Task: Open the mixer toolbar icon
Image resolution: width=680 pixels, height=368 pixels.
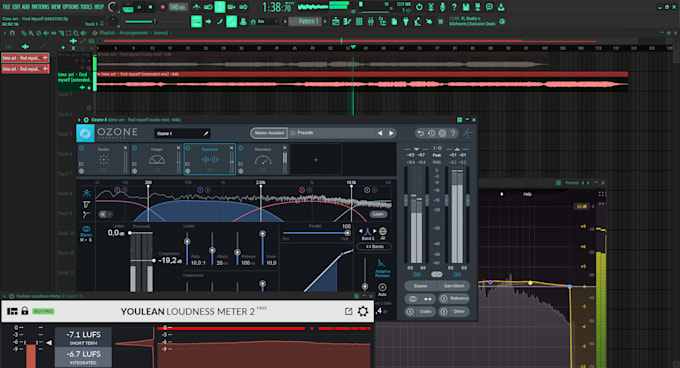Action: click(x=371, y=21)
